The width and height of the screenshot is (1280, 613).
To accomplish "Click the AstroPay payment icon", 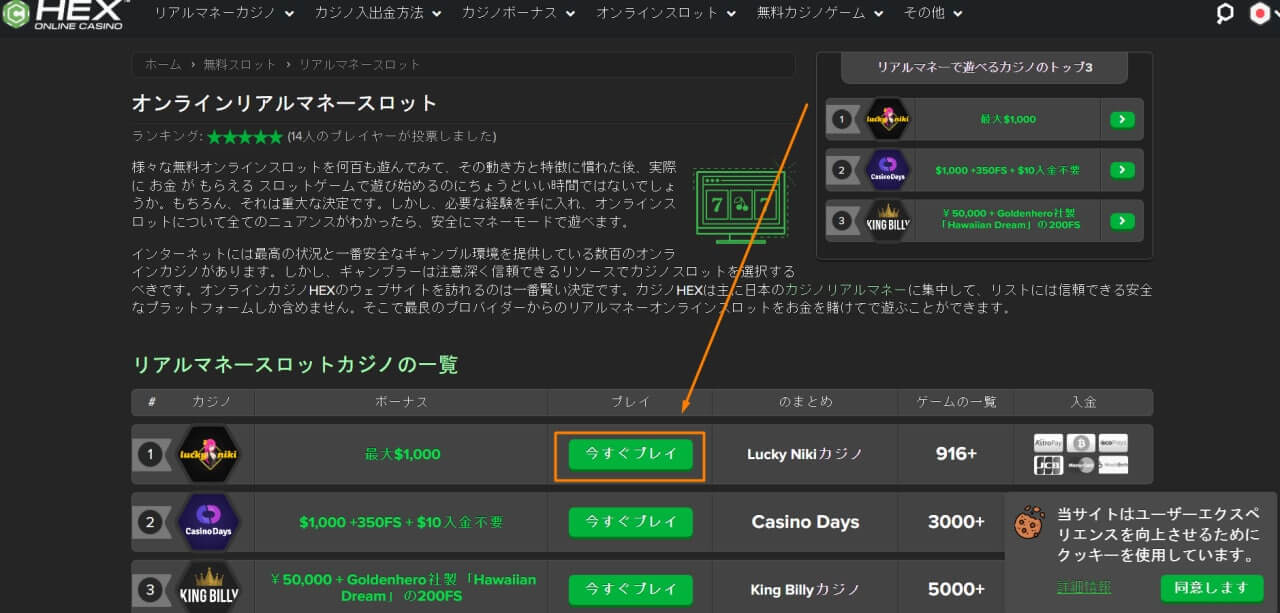I will [x=1048, y=443].
